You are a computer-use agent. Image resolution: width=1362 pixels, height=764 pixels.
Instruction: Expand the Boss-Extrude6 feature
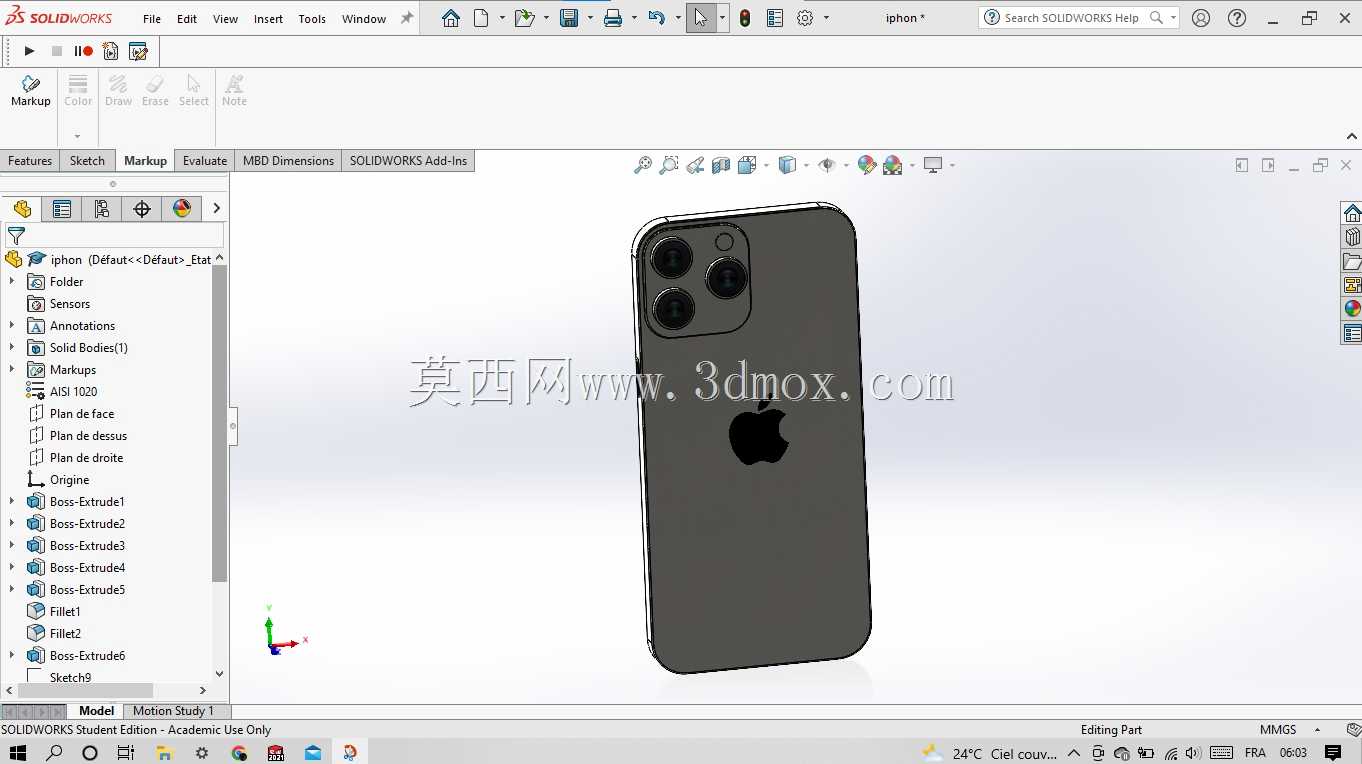12,656
